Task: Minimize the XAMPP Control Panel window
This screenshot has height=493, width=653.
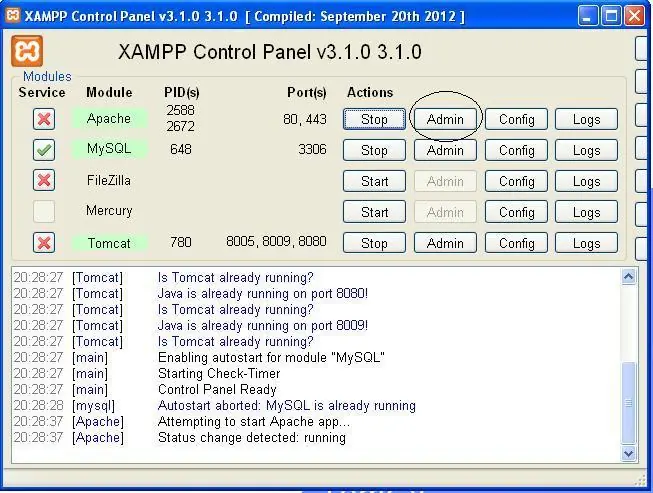Action: click(587, 16)
